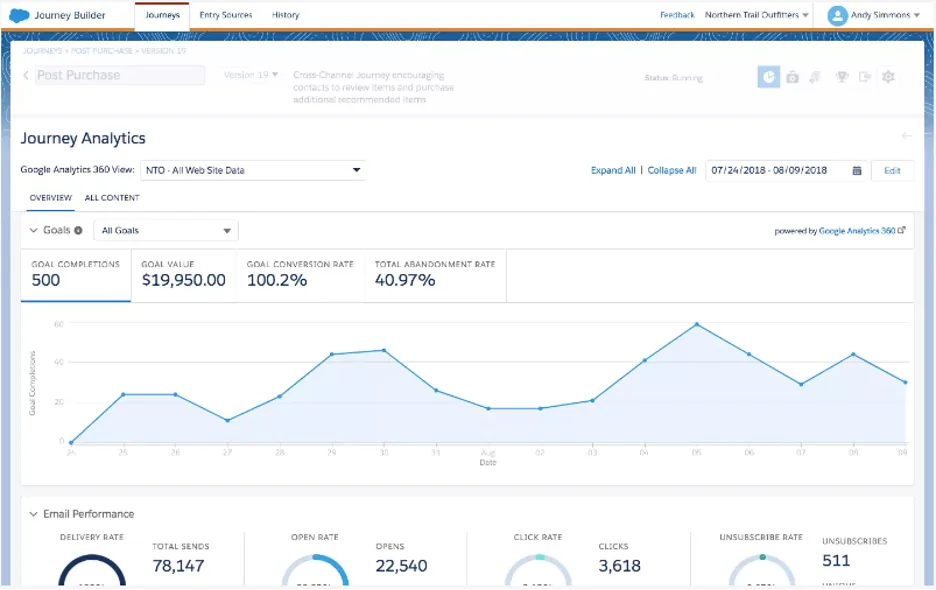Viewport: 936px width, 590px height.
Task: Open the Entry Sources tab
Action: coord(226,16)
